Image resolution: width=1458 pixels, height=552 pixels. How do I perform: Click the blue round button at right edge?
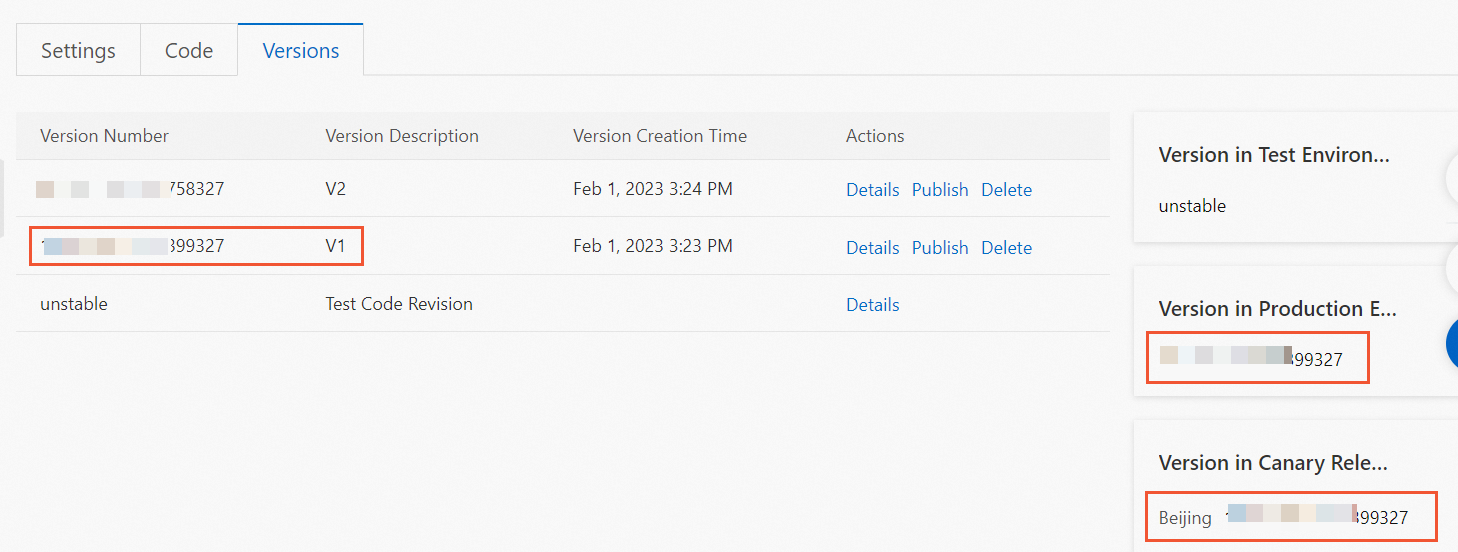click(1452, 344)
